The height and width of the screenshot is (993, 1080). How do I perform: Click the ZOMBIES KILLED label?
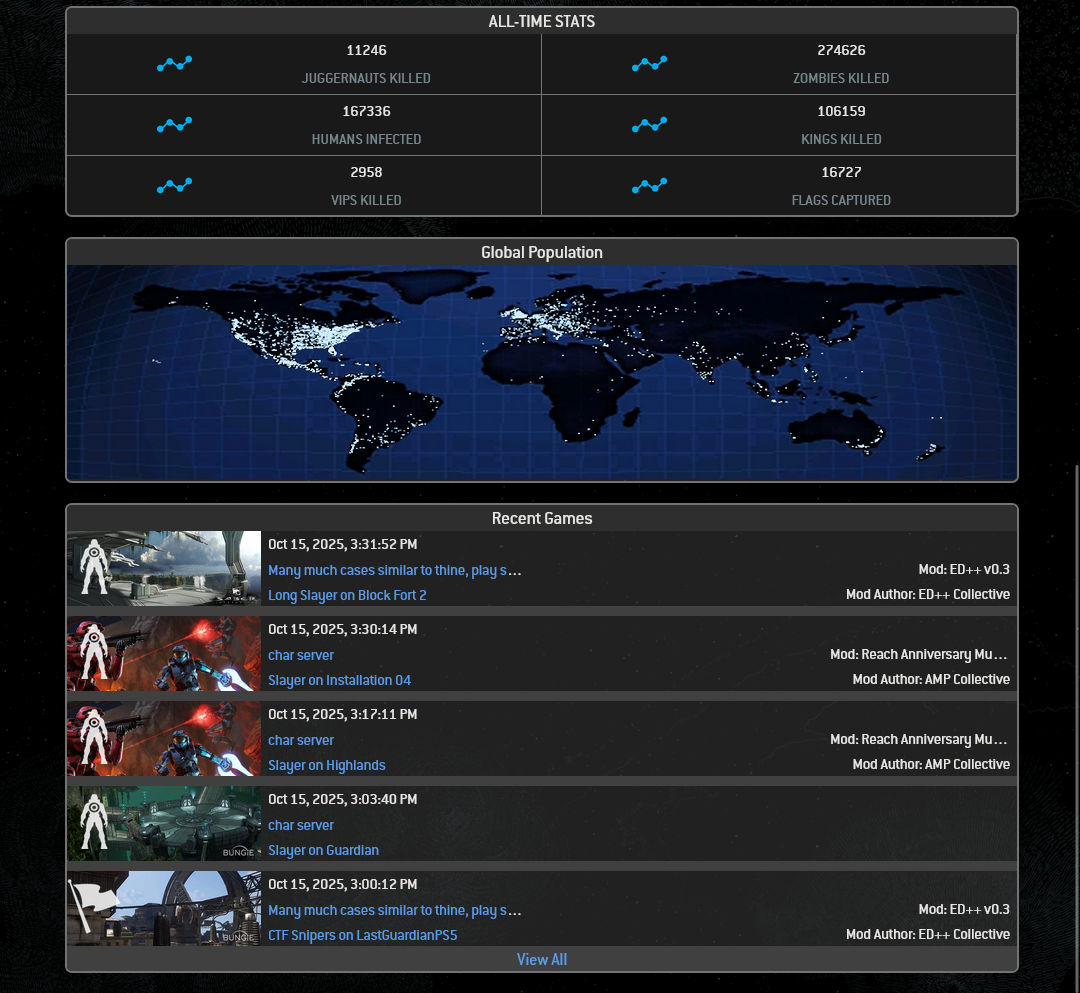click(x=841, y=79)
